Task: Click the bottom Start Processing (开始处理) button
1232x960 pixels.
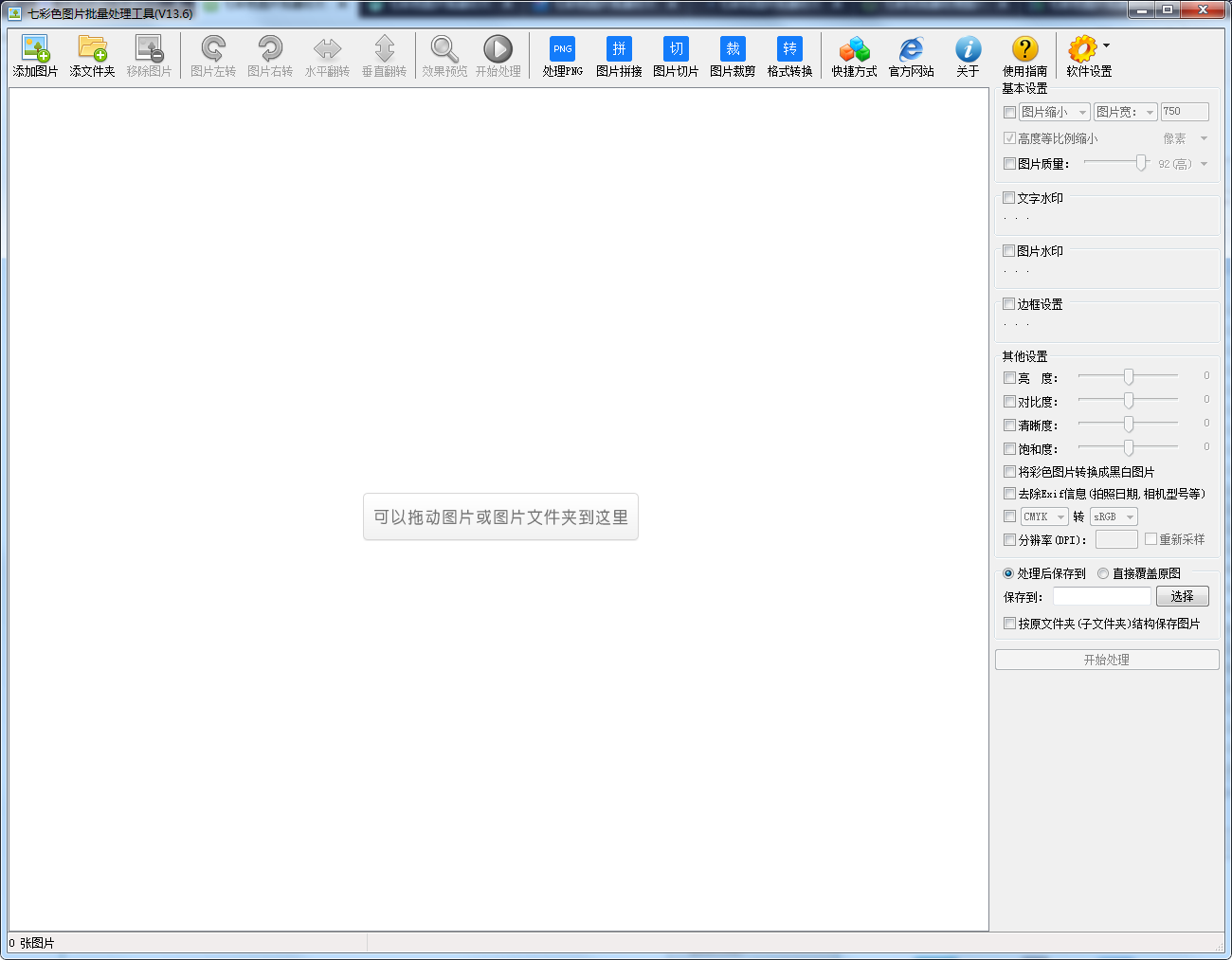Action: [1106, 660]
